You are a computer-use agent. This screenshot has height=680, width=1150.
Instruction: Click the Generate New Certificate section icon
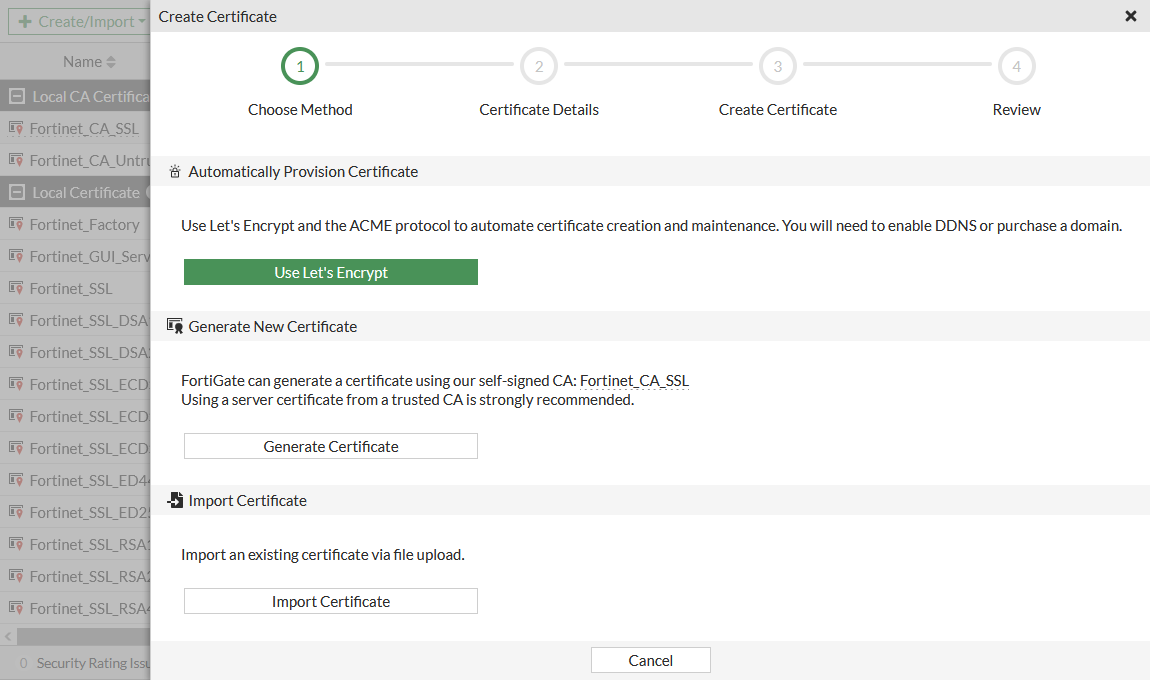pyautogui.click(x=175, y=326)
